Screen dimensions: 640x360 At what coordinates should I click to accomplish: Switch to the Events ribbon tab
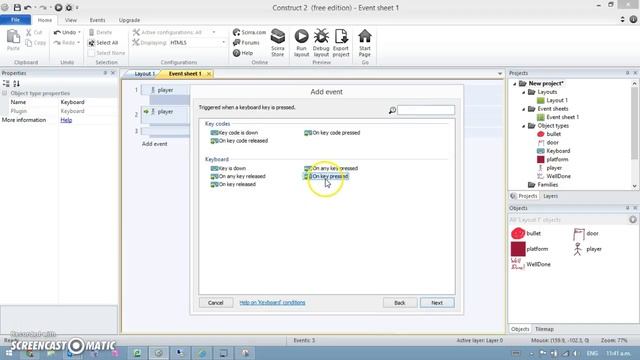[x=97, y=20]
